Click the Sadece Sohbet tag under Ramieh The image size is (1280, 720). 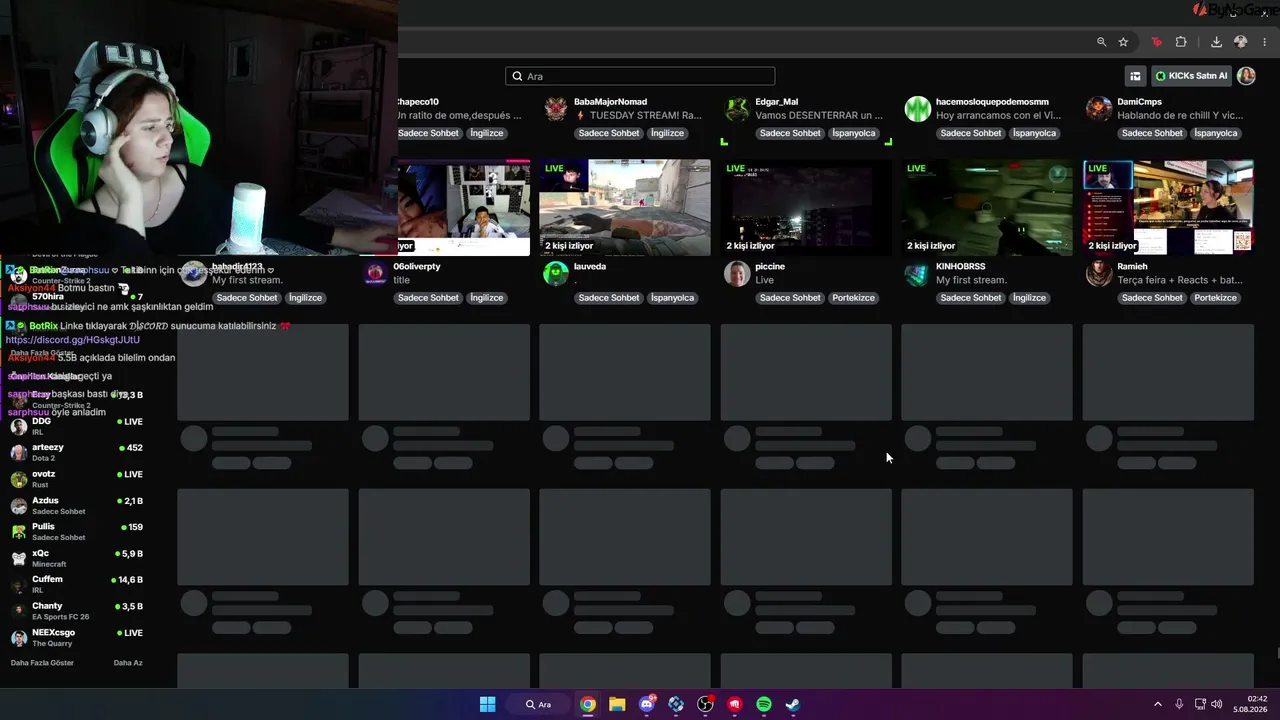(1152, 298)
